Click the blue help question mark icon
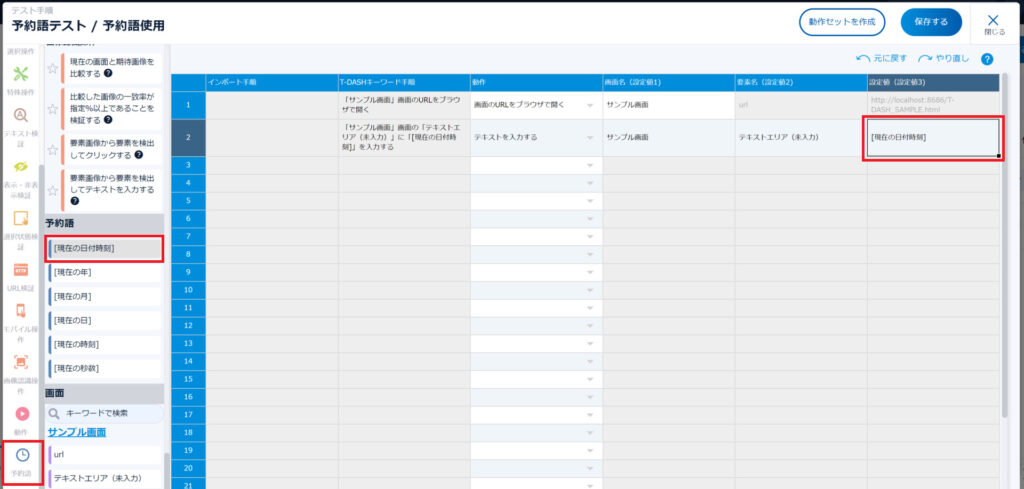The width and height of the screenshot is (1024, 489). (x=987, y=59)
